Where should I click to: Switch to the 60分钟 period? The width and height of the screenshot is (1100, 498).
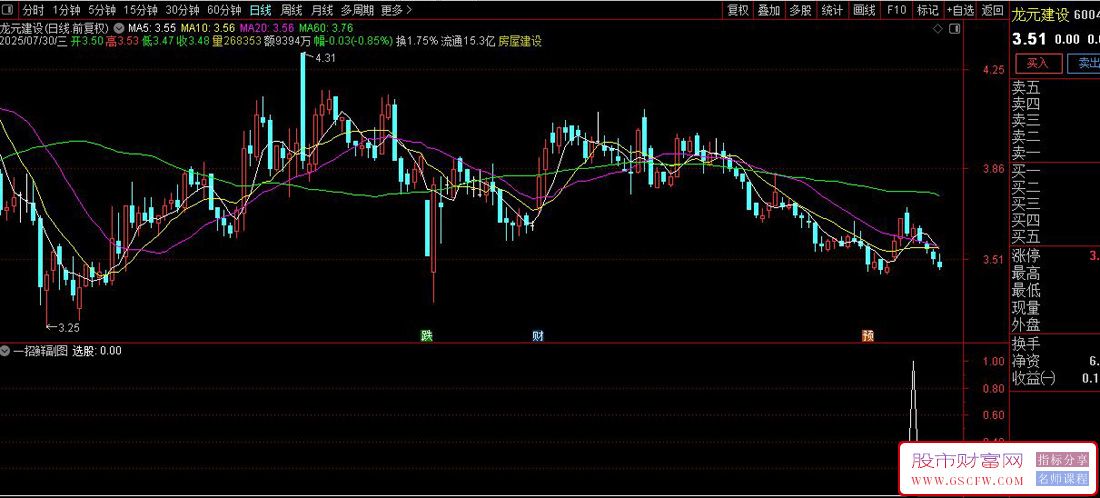tap(224, 10)
